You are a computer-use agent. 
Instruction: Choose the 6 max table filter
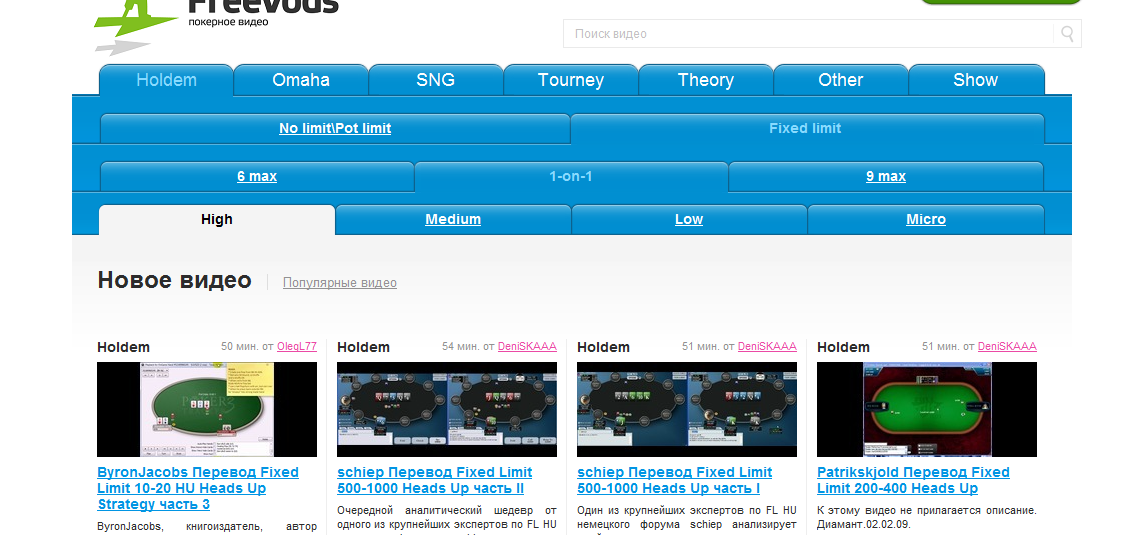tap(257, 176)
